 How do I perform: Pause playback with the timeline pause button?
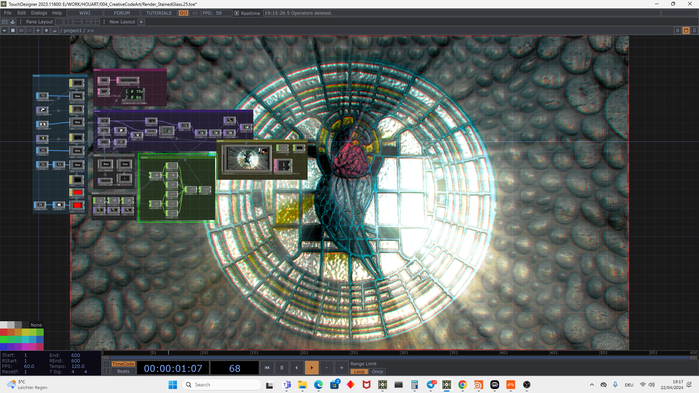tap(282, 368)
